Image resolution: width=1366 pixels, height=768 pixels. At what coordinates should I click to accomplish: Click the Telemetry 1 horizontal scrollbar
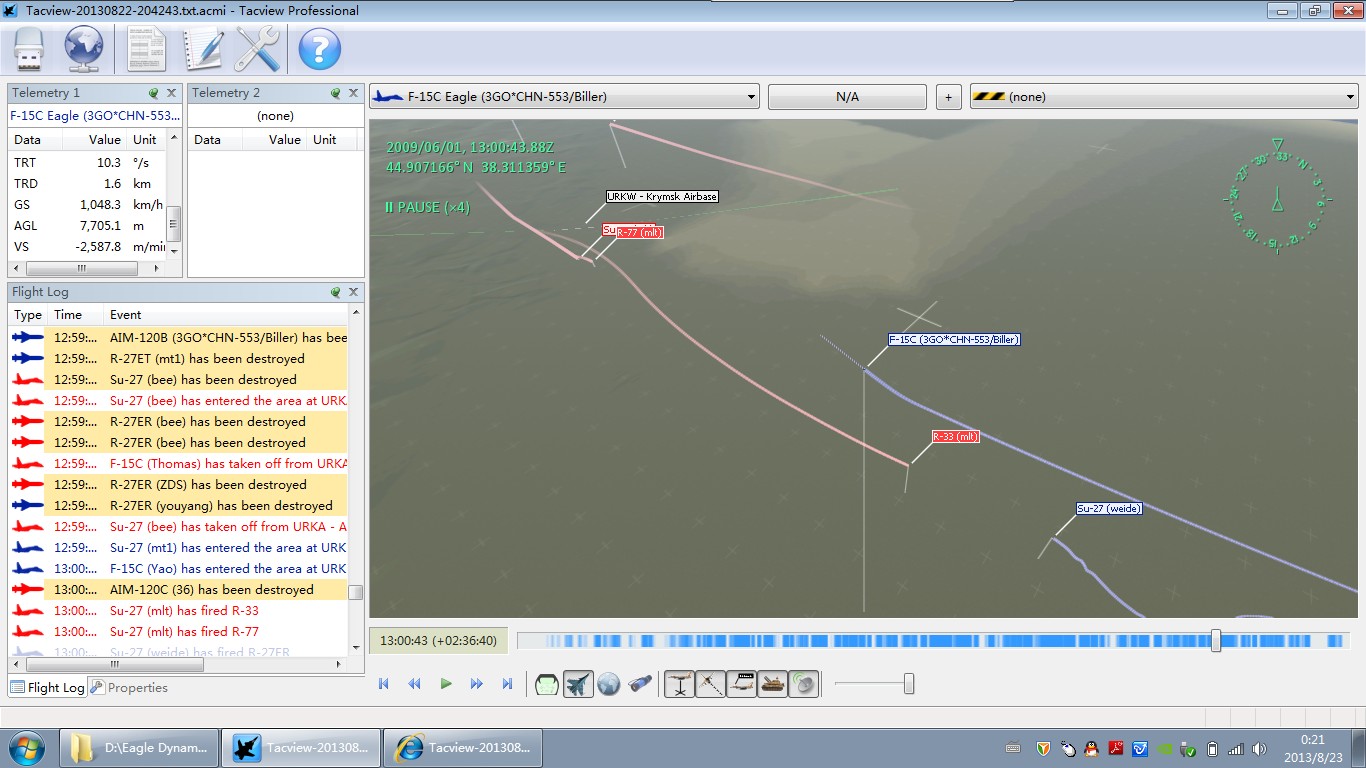[x=81, y=269]
